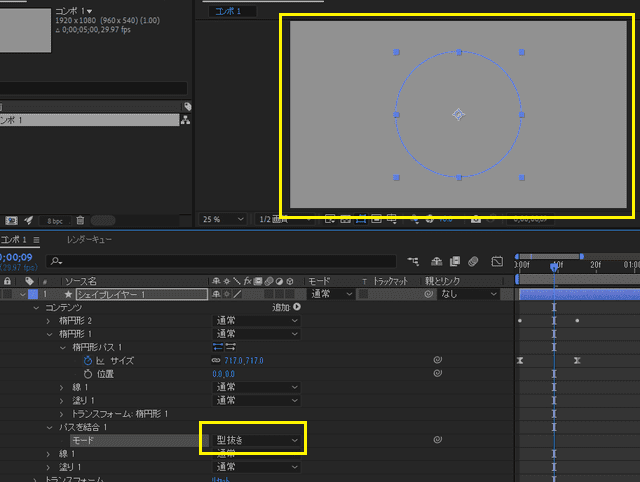Click the project flowchart icon beside コンポ 1

pyautogui.click(x=186, y=120)
